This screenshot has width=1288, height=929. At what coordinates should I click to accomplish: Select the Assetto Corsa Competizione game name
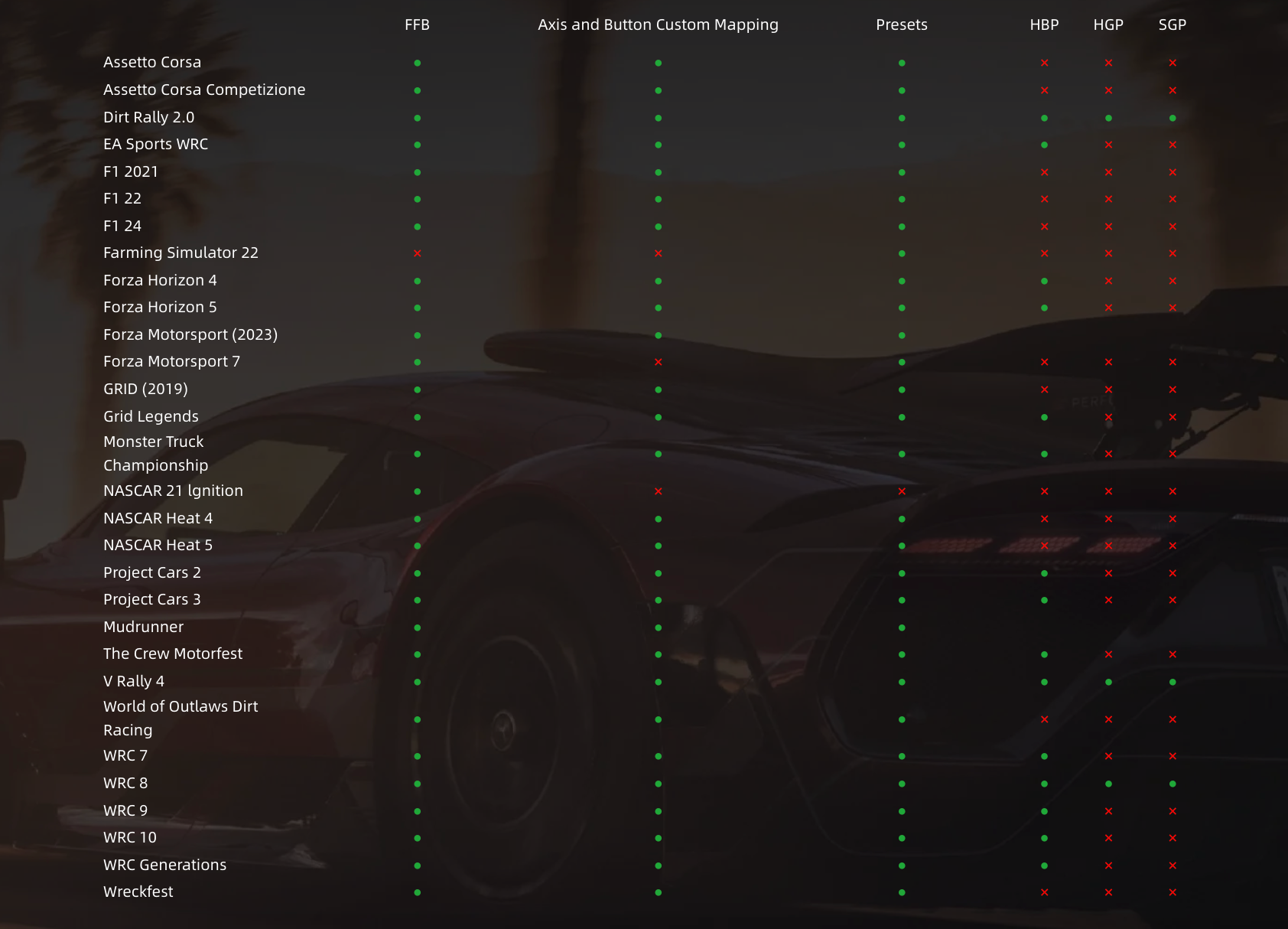[204, 90]
